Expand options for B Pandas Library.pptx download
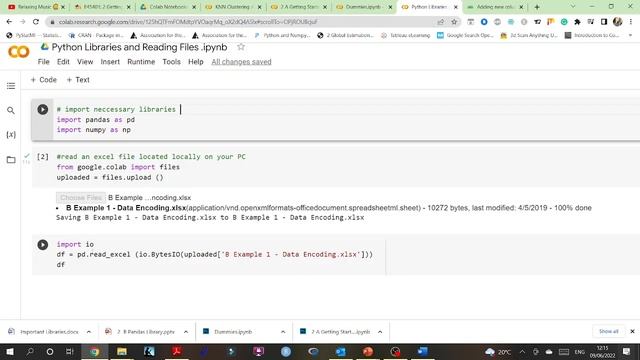 186,332
